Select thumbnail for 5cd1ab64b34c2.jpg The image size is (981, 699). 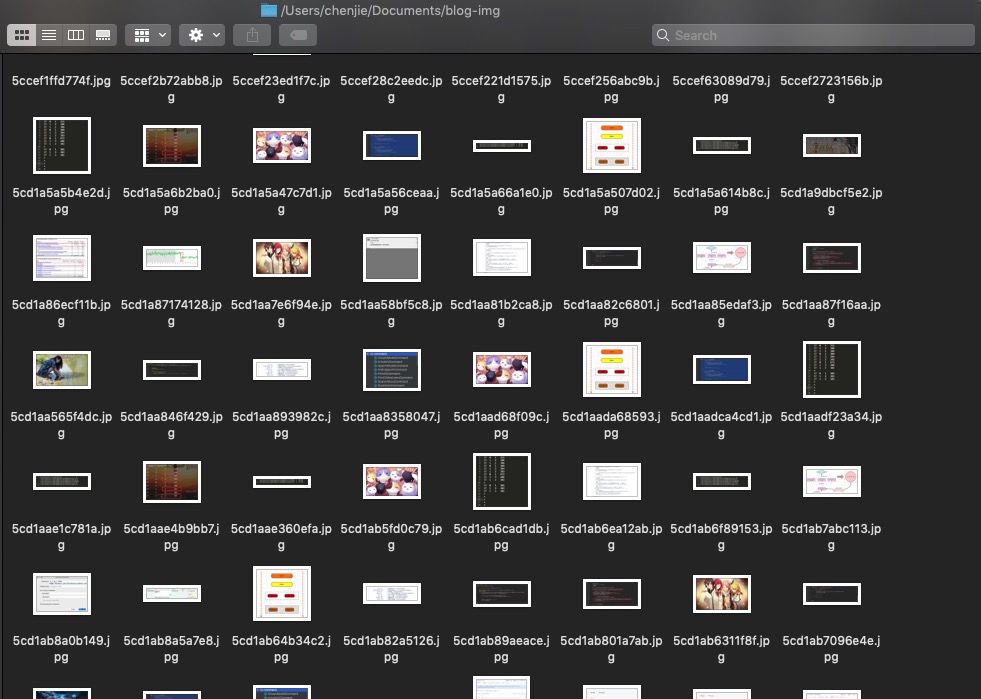[282, 593]
